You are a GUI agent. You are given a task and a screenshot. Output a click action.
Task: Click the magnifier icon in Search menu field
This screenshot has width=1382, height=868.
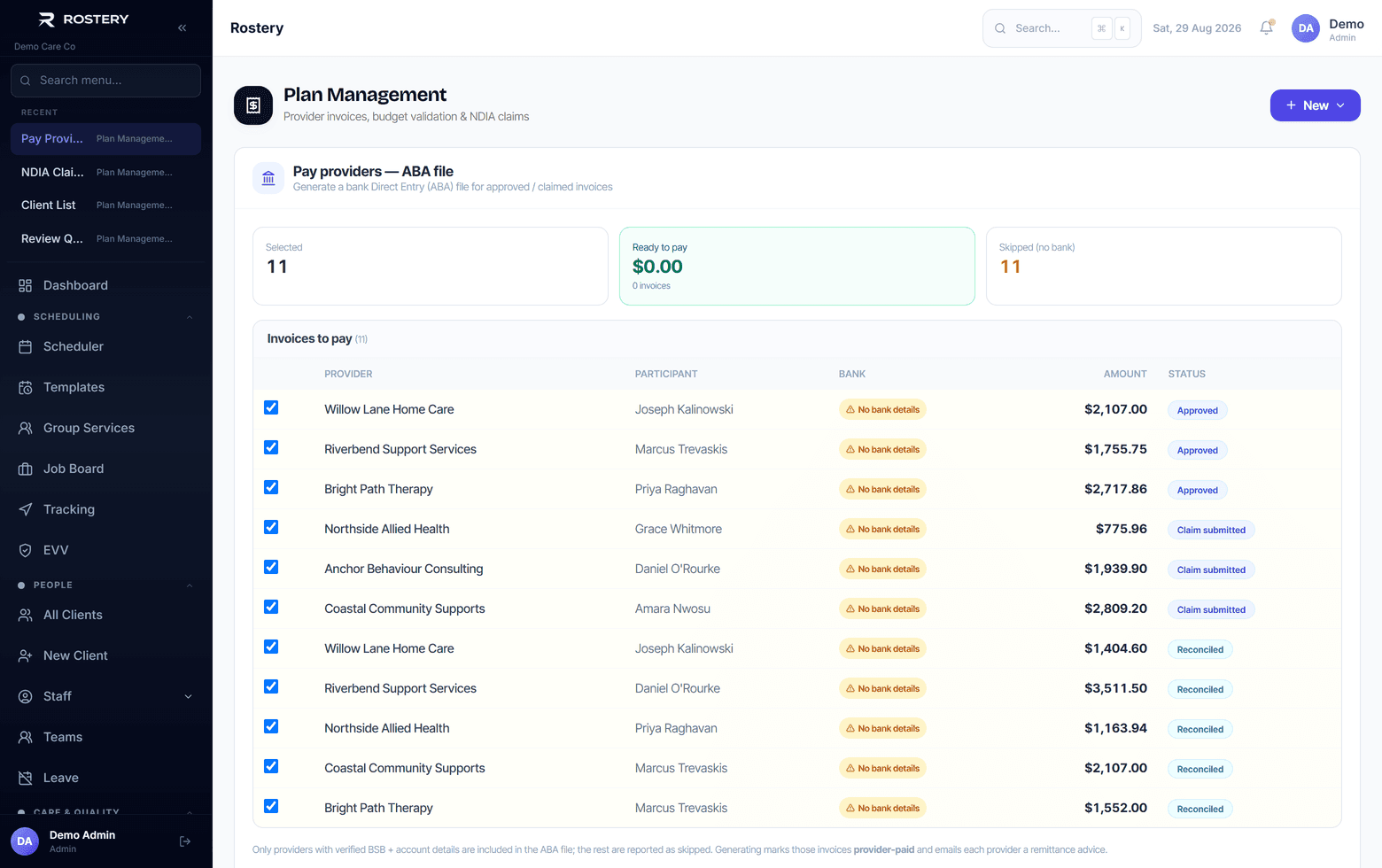(x=26, y=81)
